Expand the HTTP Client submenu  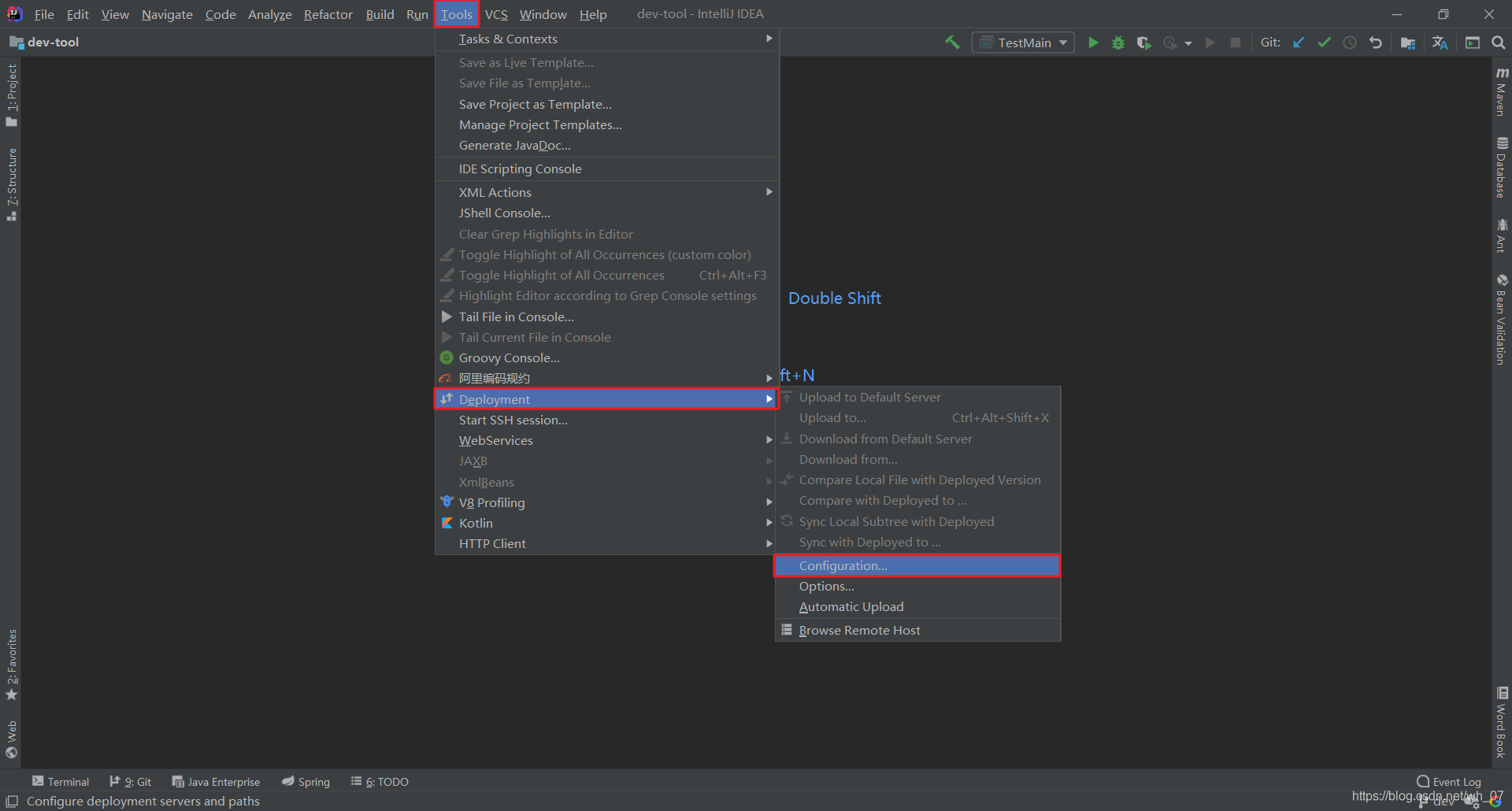(607, 543)
